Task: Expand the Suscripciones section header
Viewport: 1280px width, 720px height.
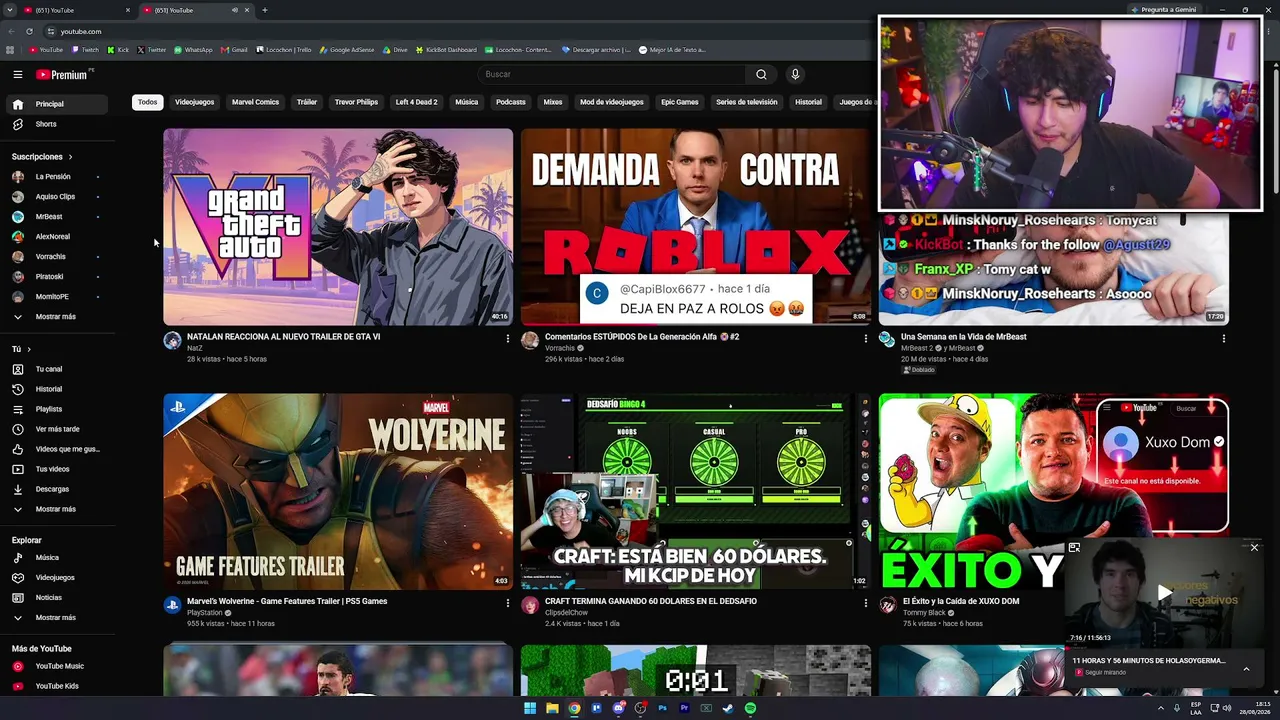Action: point(42,157)
